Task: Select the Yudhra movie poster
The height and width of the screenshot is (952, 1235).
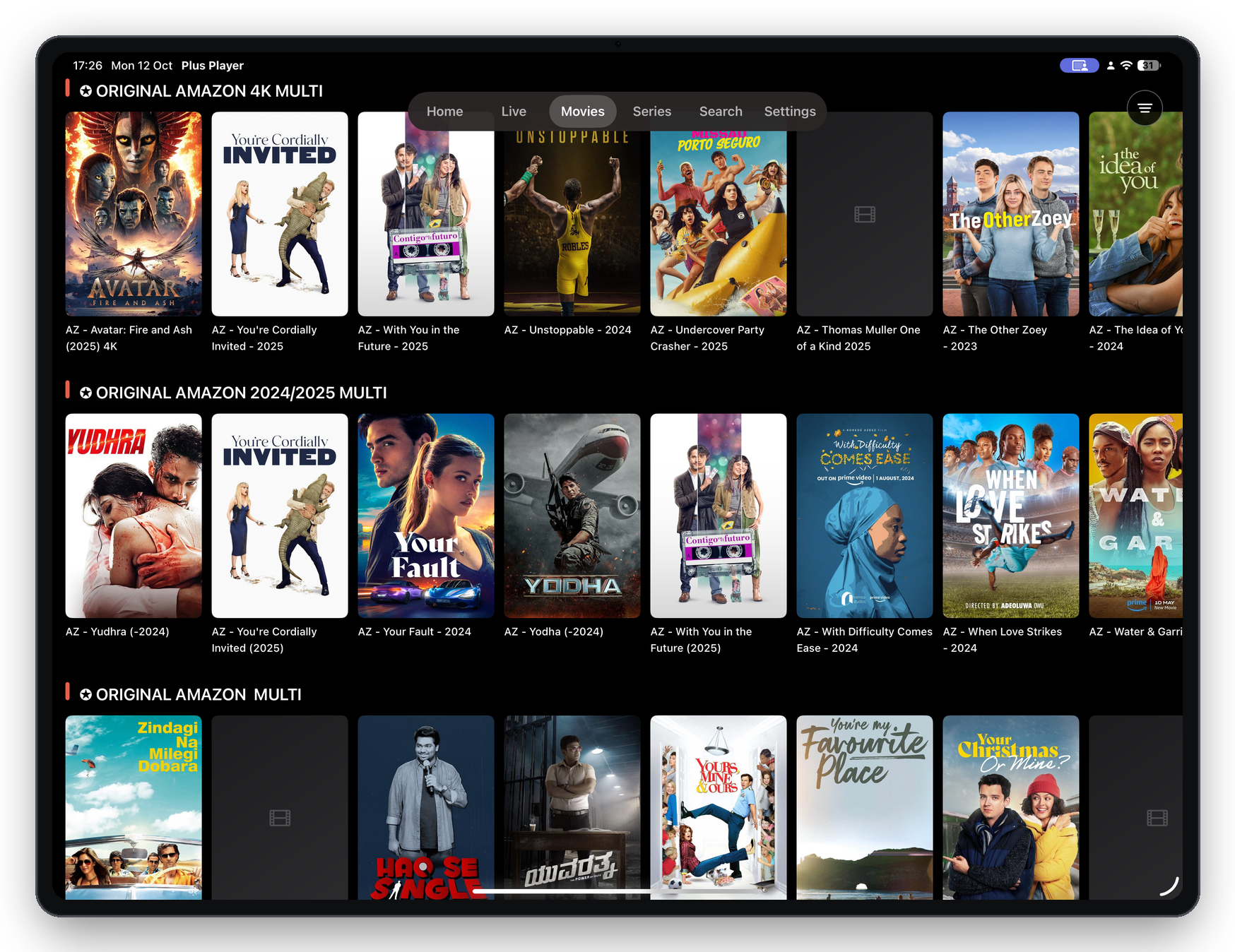Action: click(x=134, y=516)
